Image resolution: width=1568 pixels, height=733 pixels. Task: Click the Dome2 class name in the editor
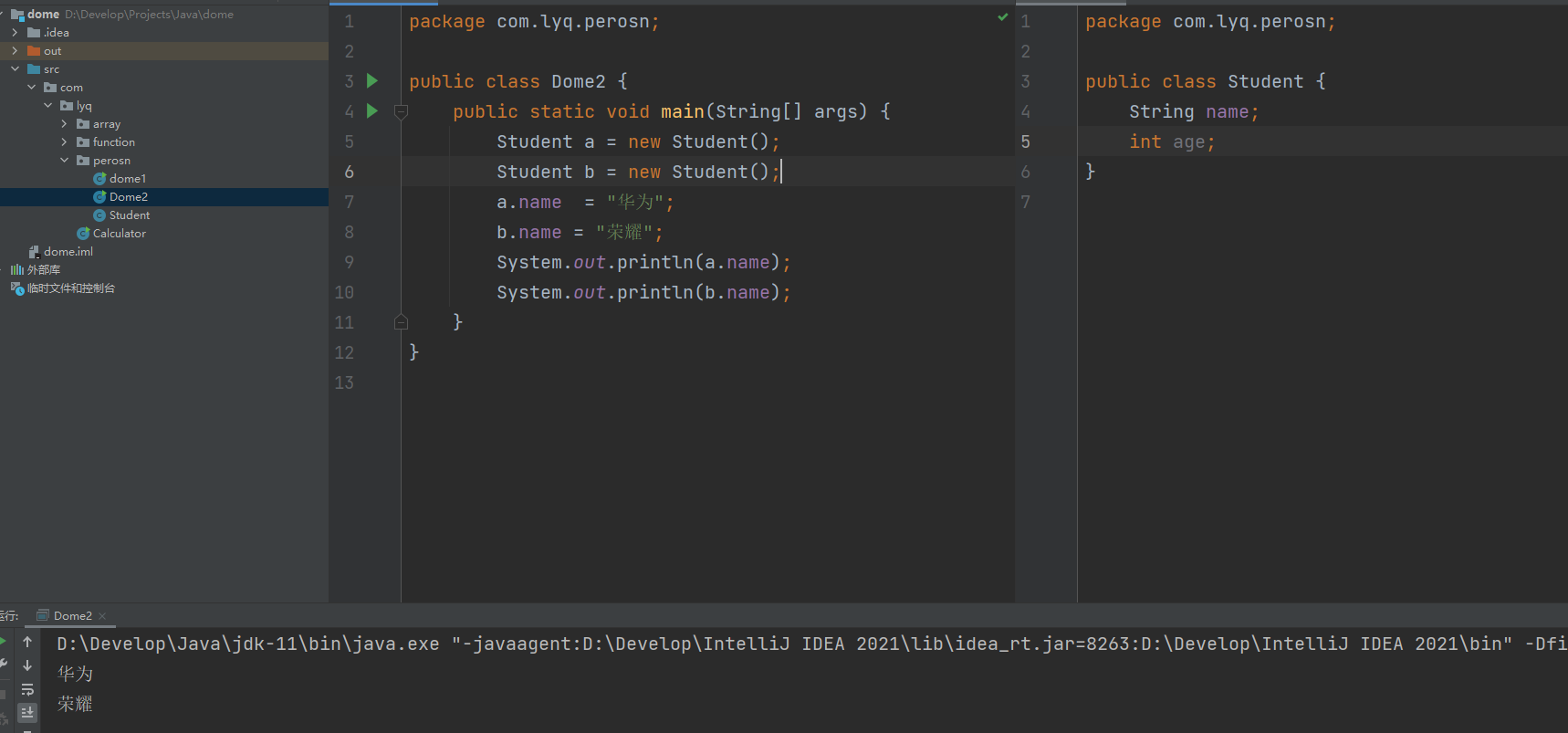tap(579, 81)
